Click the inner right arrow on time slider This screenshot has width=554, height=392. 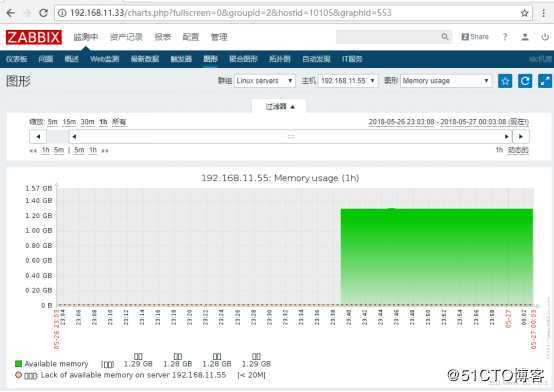click(x=507, y=136)
